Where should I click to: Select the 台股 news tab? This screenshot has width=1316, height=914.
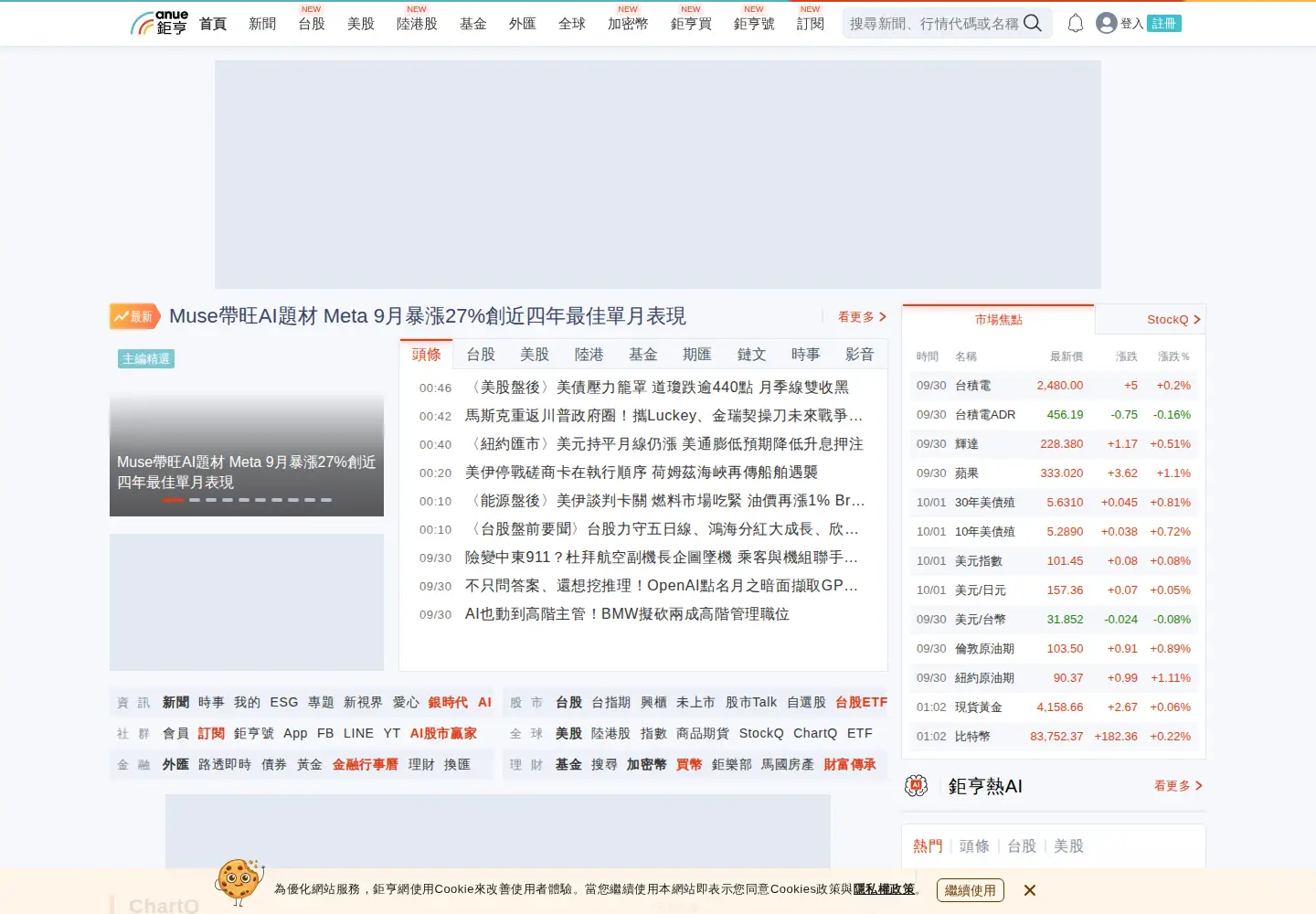(x=481, y=355)
